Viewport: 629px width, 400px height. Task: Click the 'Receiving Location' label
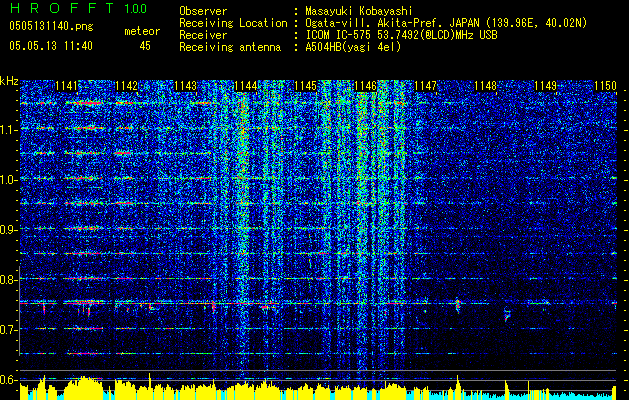pos(233,23)
